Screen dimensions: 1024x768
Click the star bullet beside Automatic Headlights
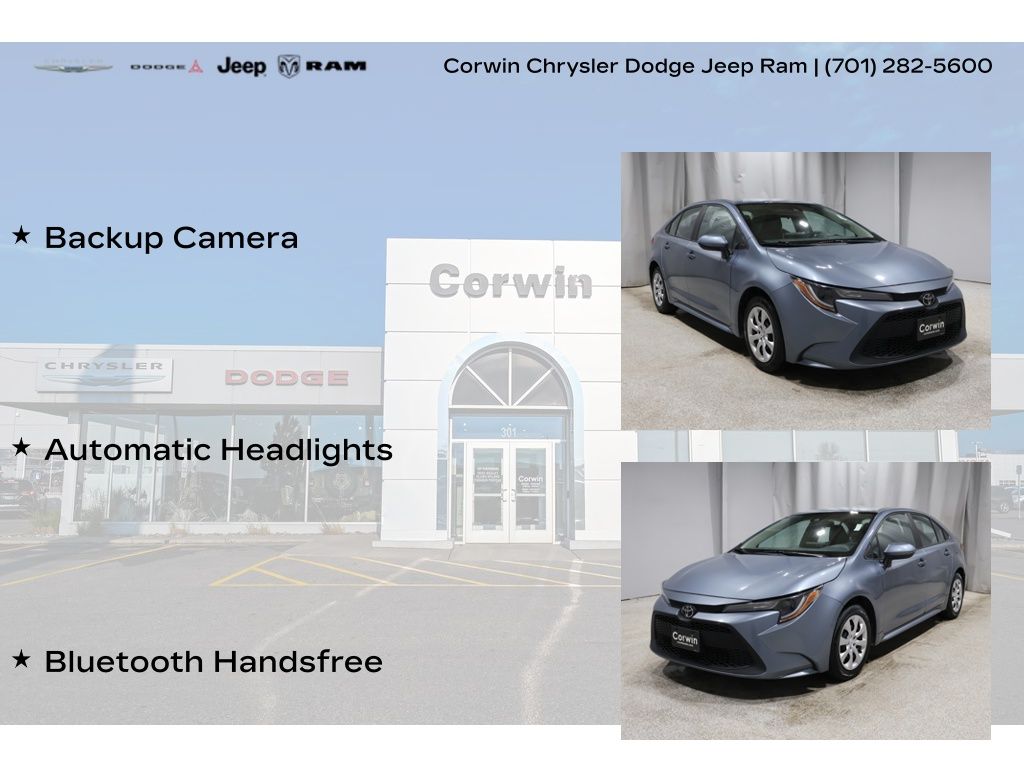[20, 448]
